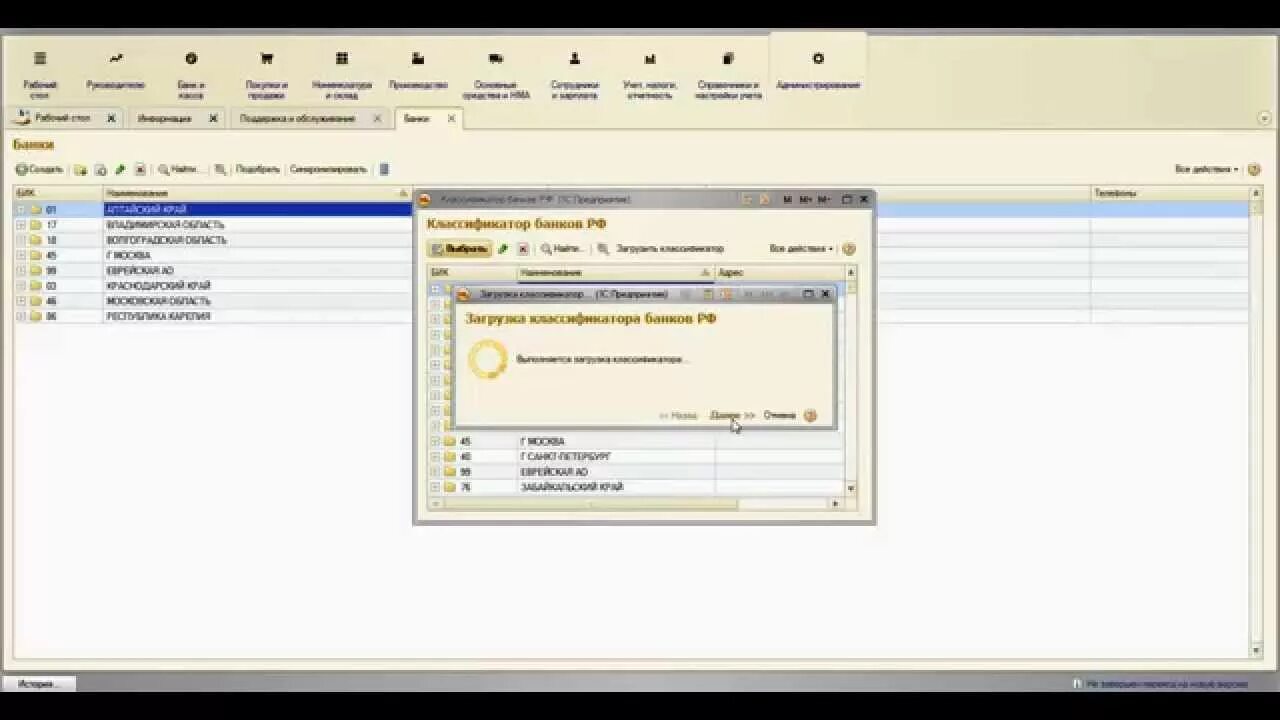Close the Поддержка и обслуживание tab
1280x720 pixels.
point(377,118)
